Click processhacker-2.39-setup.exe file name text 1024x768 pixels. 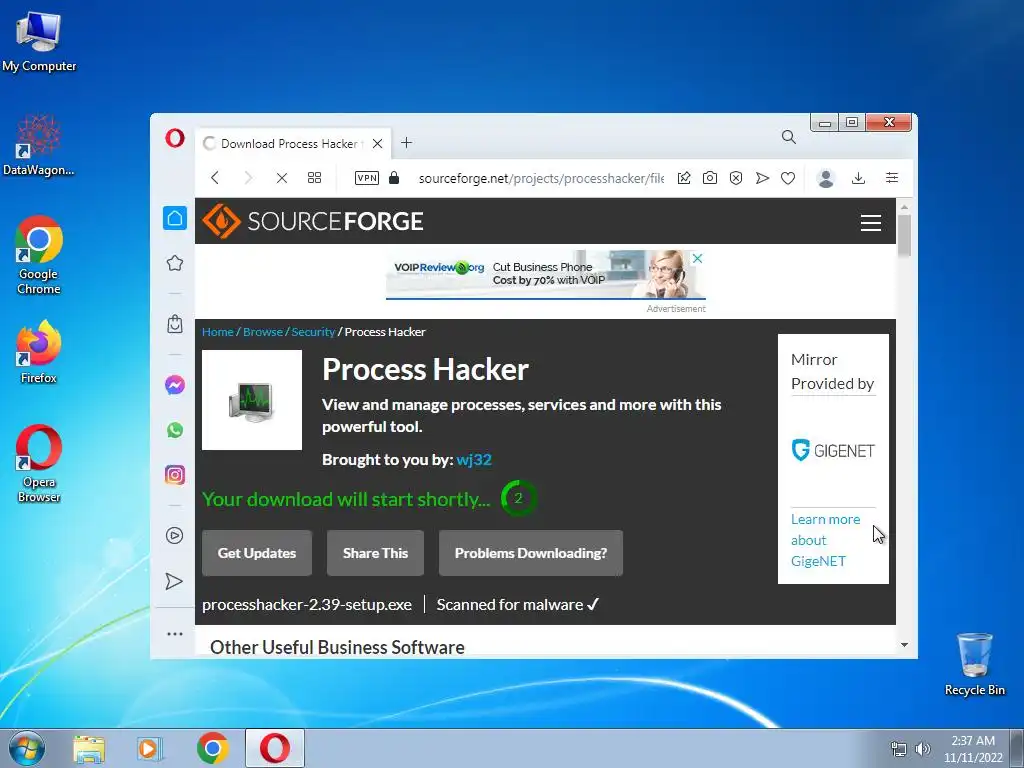[307, 605]
